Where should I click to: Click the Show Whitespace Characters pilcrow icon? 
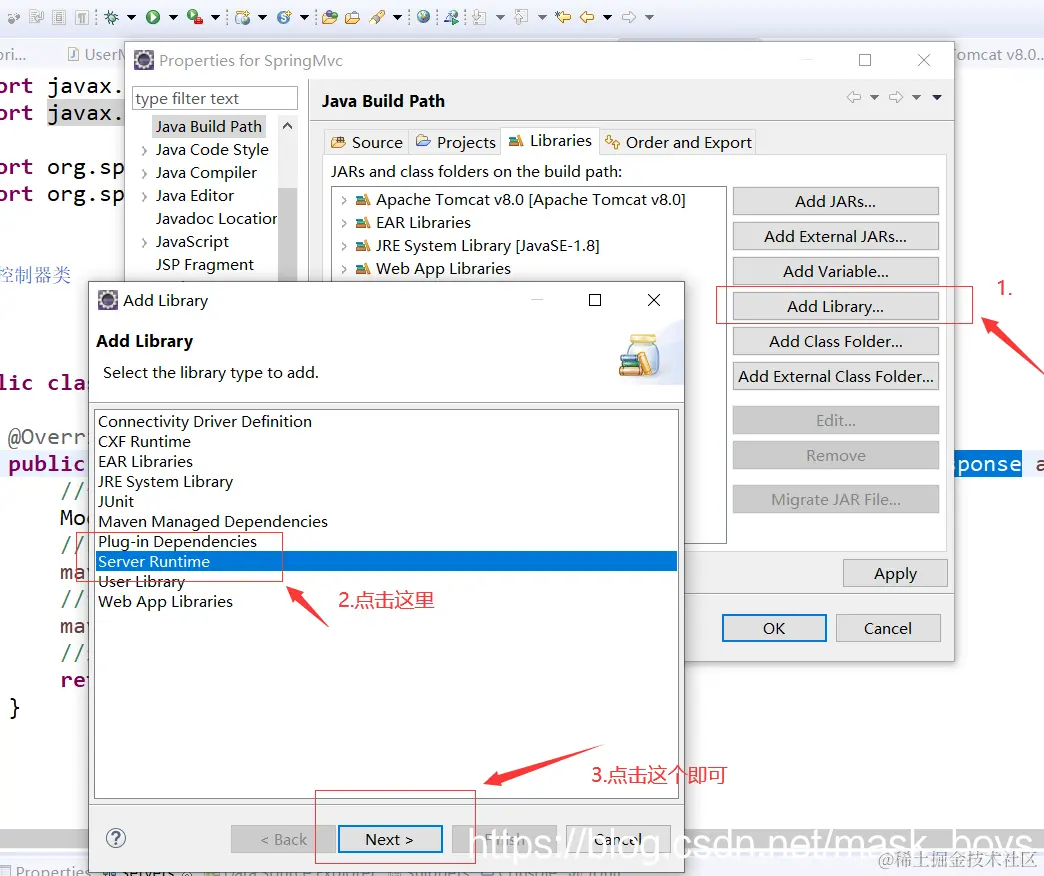coord(82,17)
